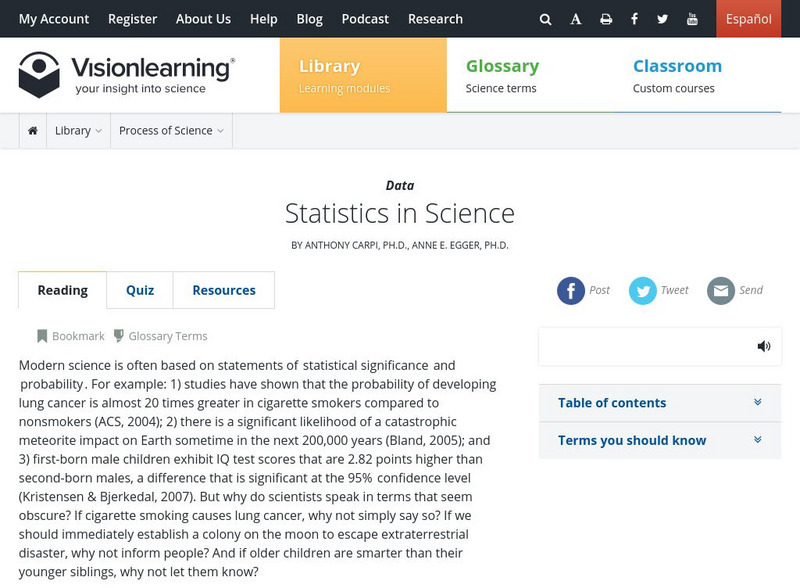Click the print page icon
Image resolution: width=800 pixels, height=588 pixels.
(x=606, y=19)
